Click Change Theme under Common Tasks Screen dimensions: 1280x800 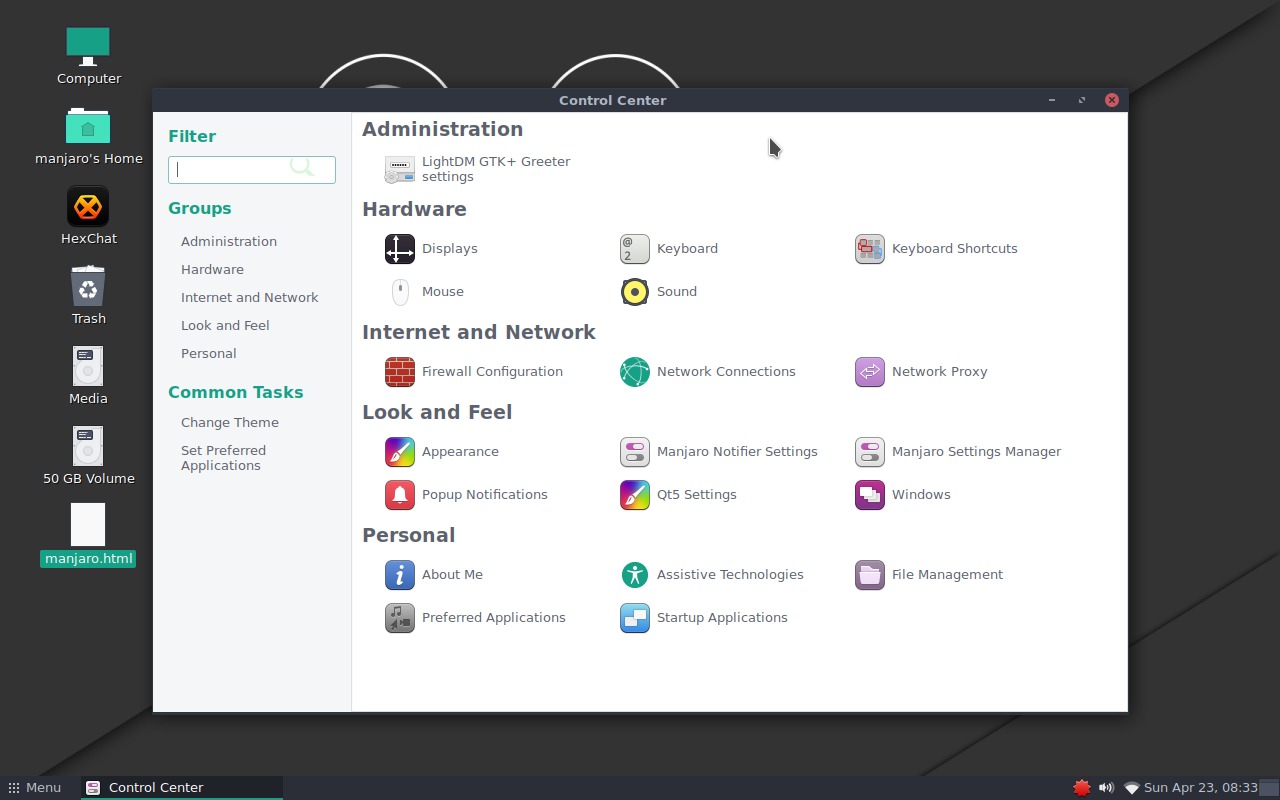[x=230, y=422]
